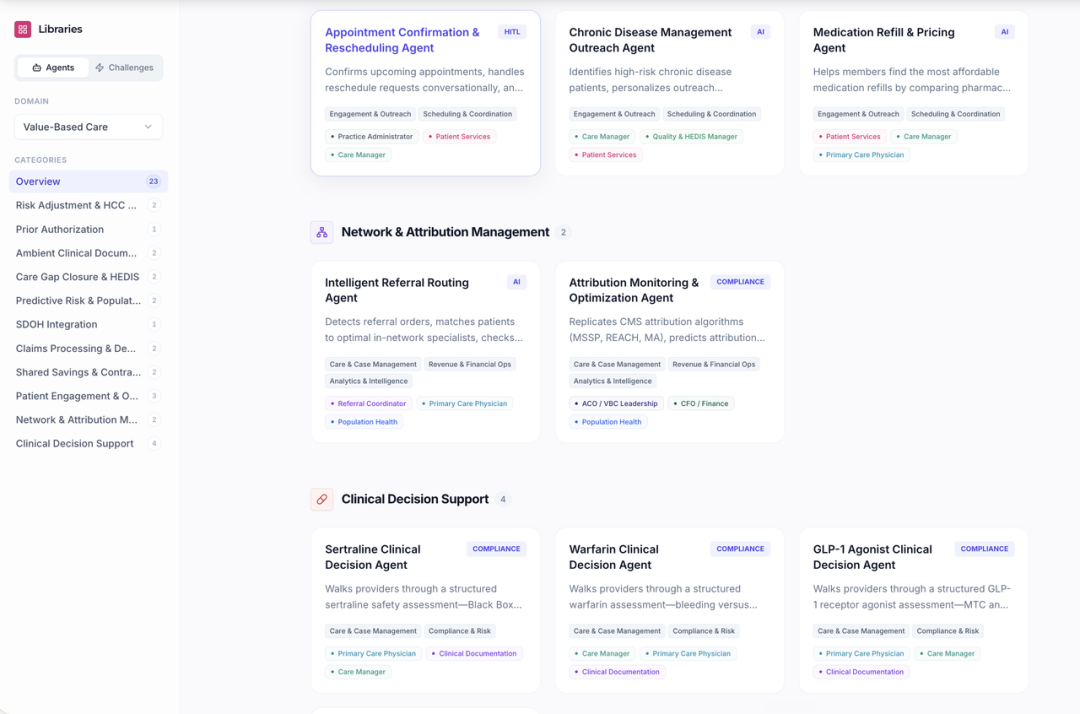Click the AI badge on Intelligent Referral Routing

pyautogui.click(x=517, y=282)
